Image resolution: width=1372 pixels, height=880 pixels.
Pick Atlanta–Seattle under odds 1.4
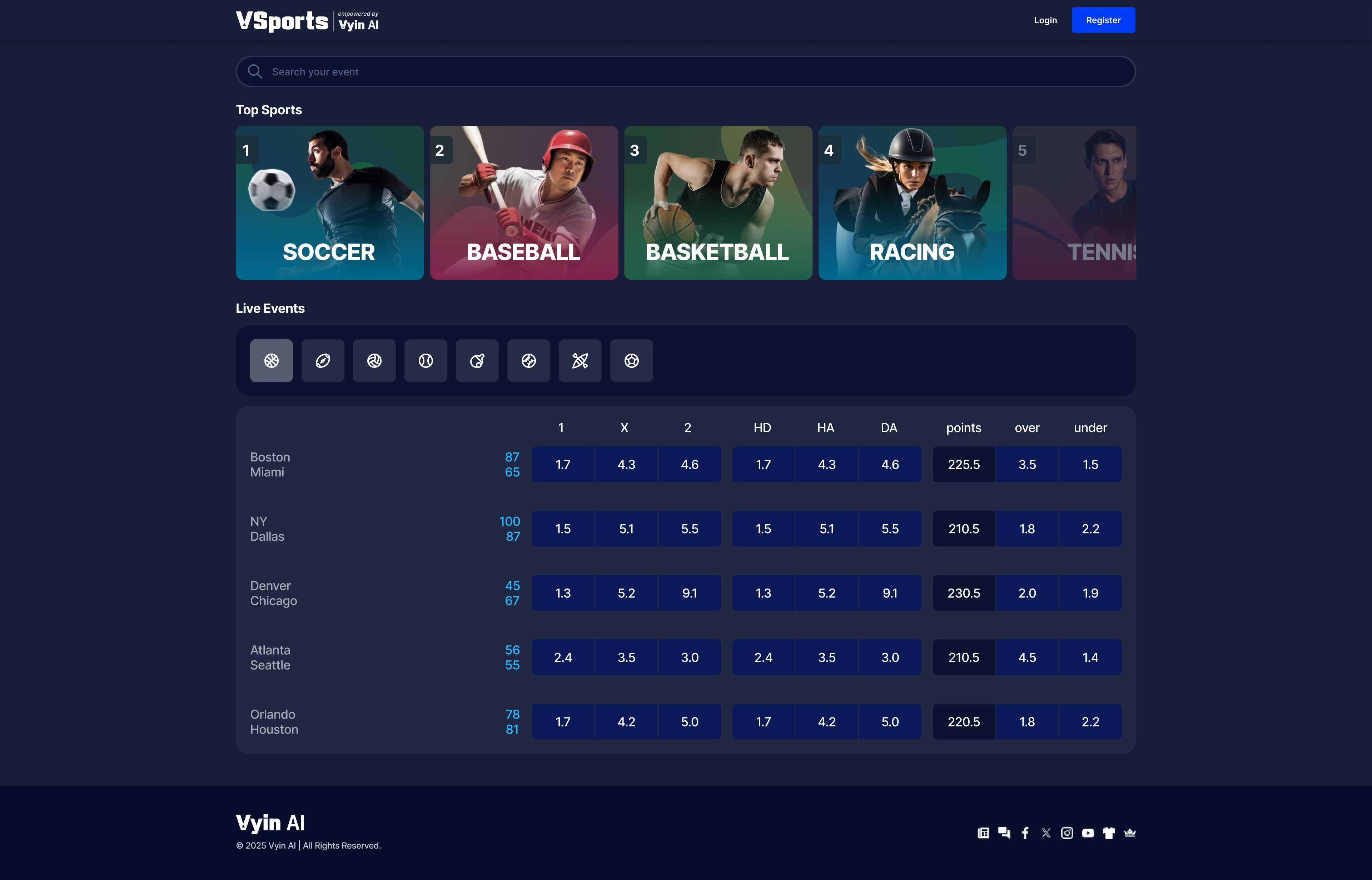1091,657
